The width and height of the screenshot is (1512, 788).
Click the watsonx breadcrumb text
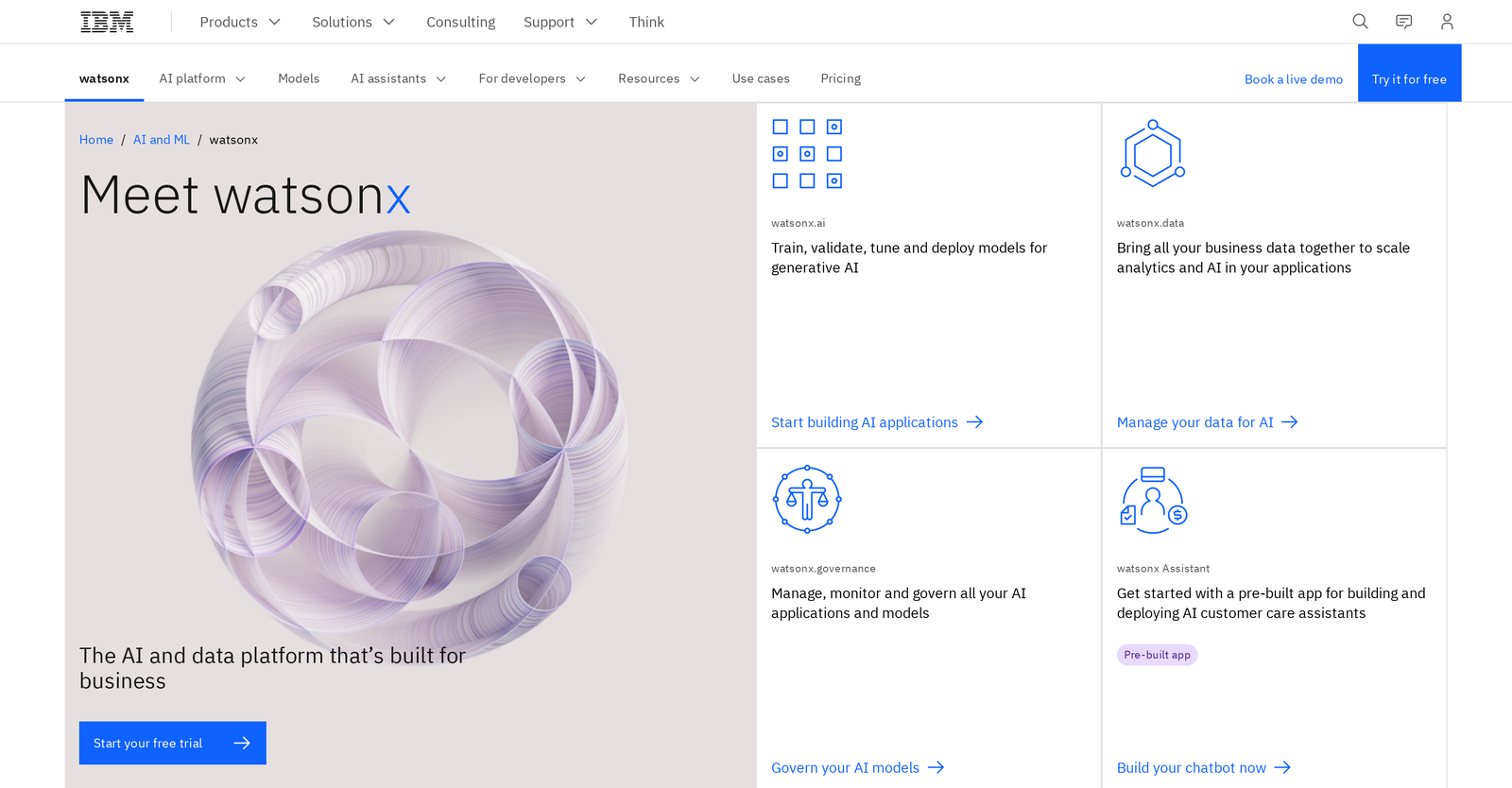coord(233,140)
